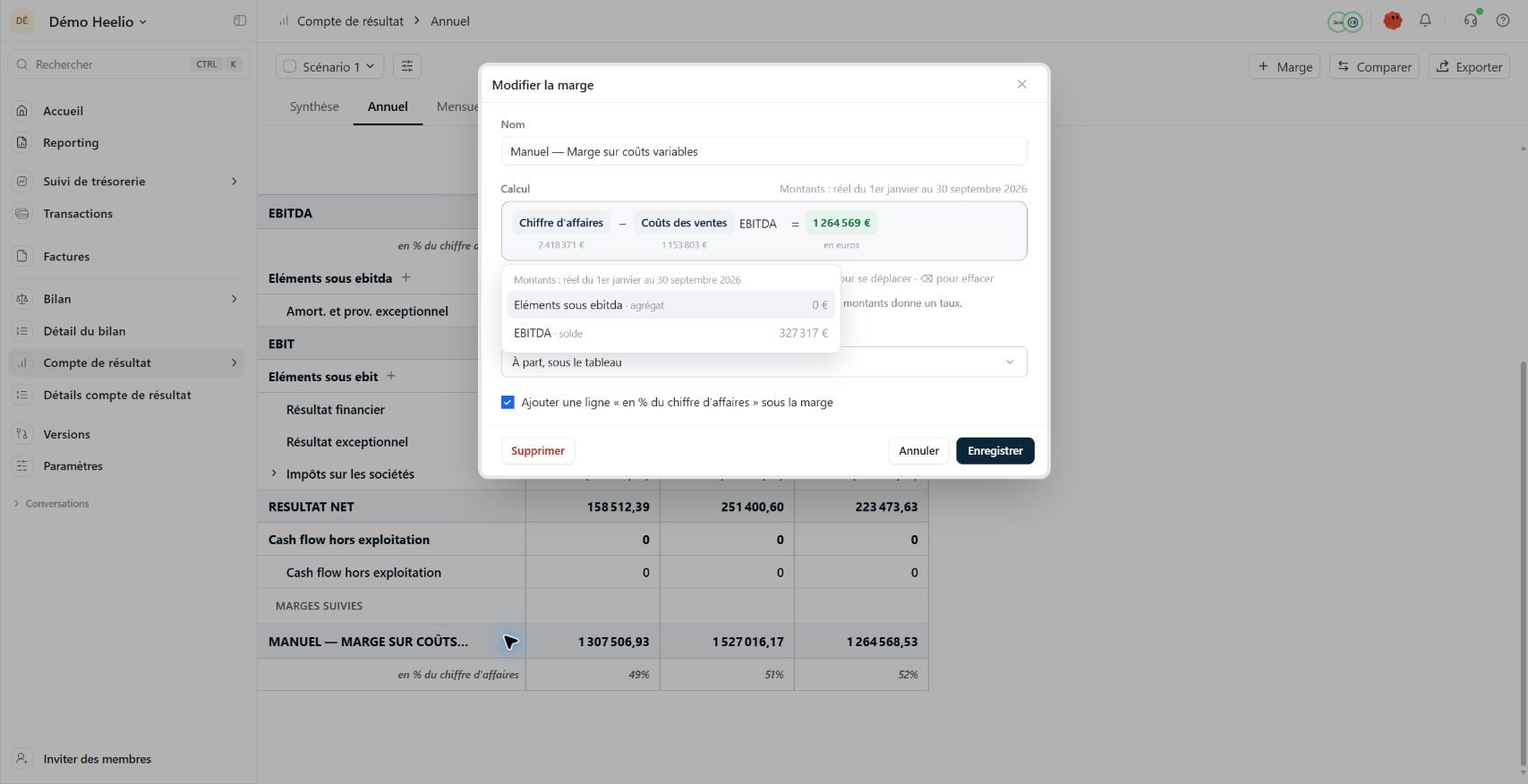
Task: Expand Suivi de trésorerie submenu
Action: (x=235, y=181)
